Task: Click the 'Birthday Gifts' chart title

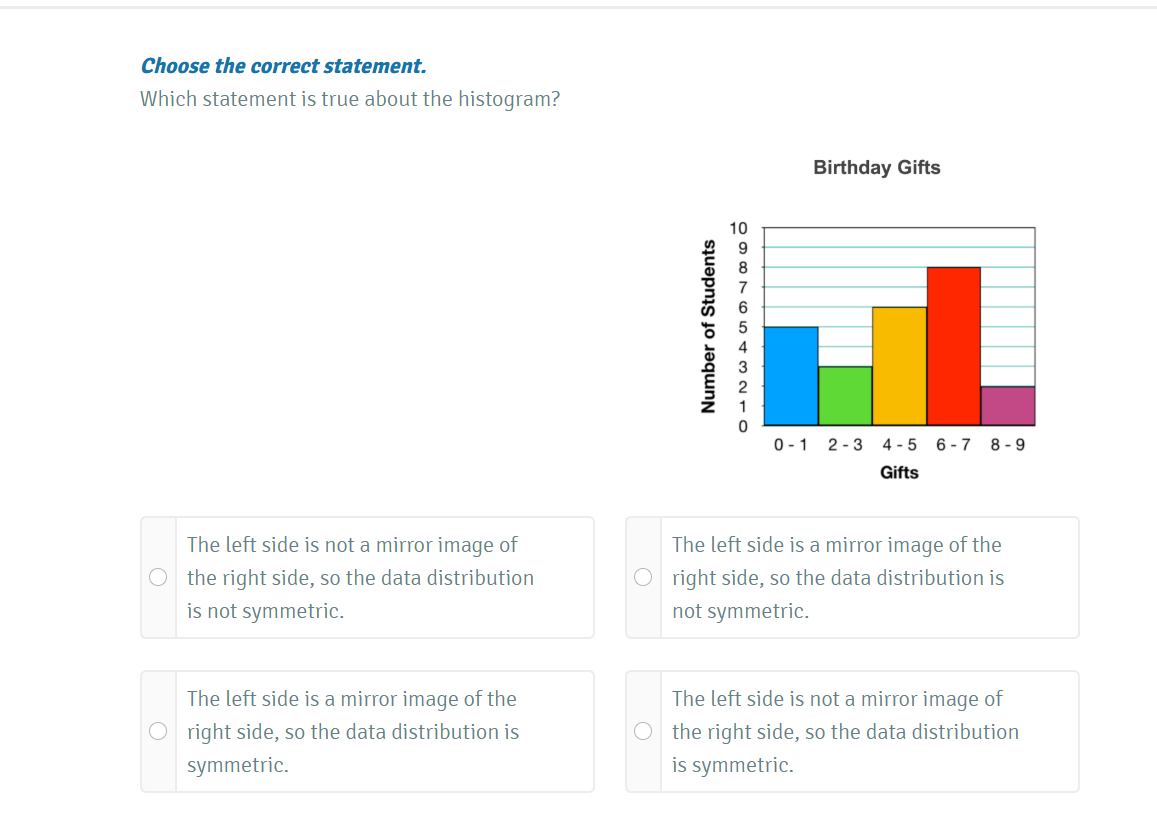Action: [x=877, y=167]
